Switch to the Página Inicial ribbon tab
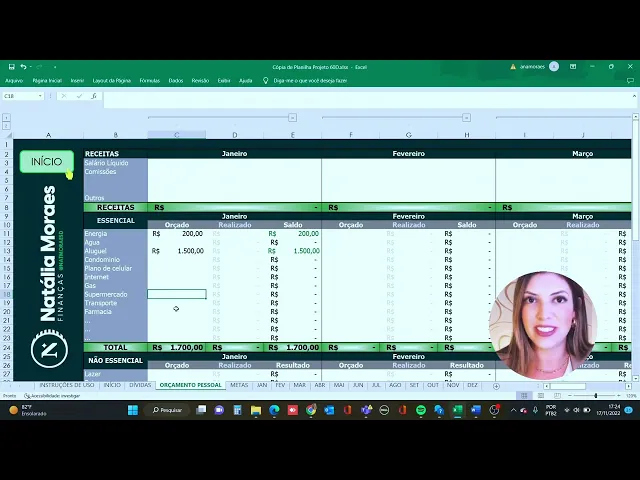Screen dimensions: 640x480 [47, 81]
